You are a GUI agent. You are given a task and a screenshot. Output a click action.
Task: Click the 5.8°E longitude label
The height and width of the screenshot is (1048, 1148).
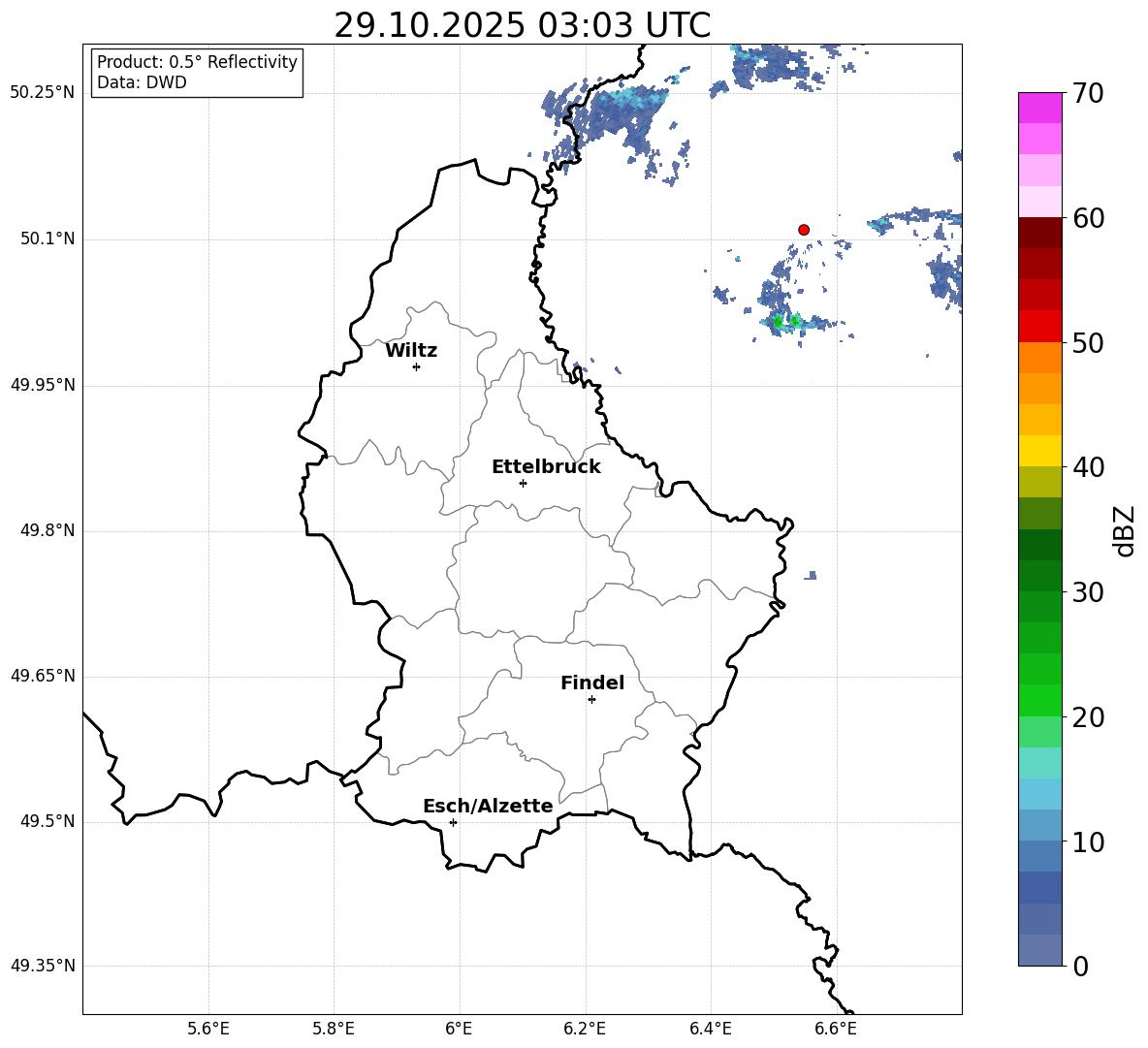point(334,1030)
